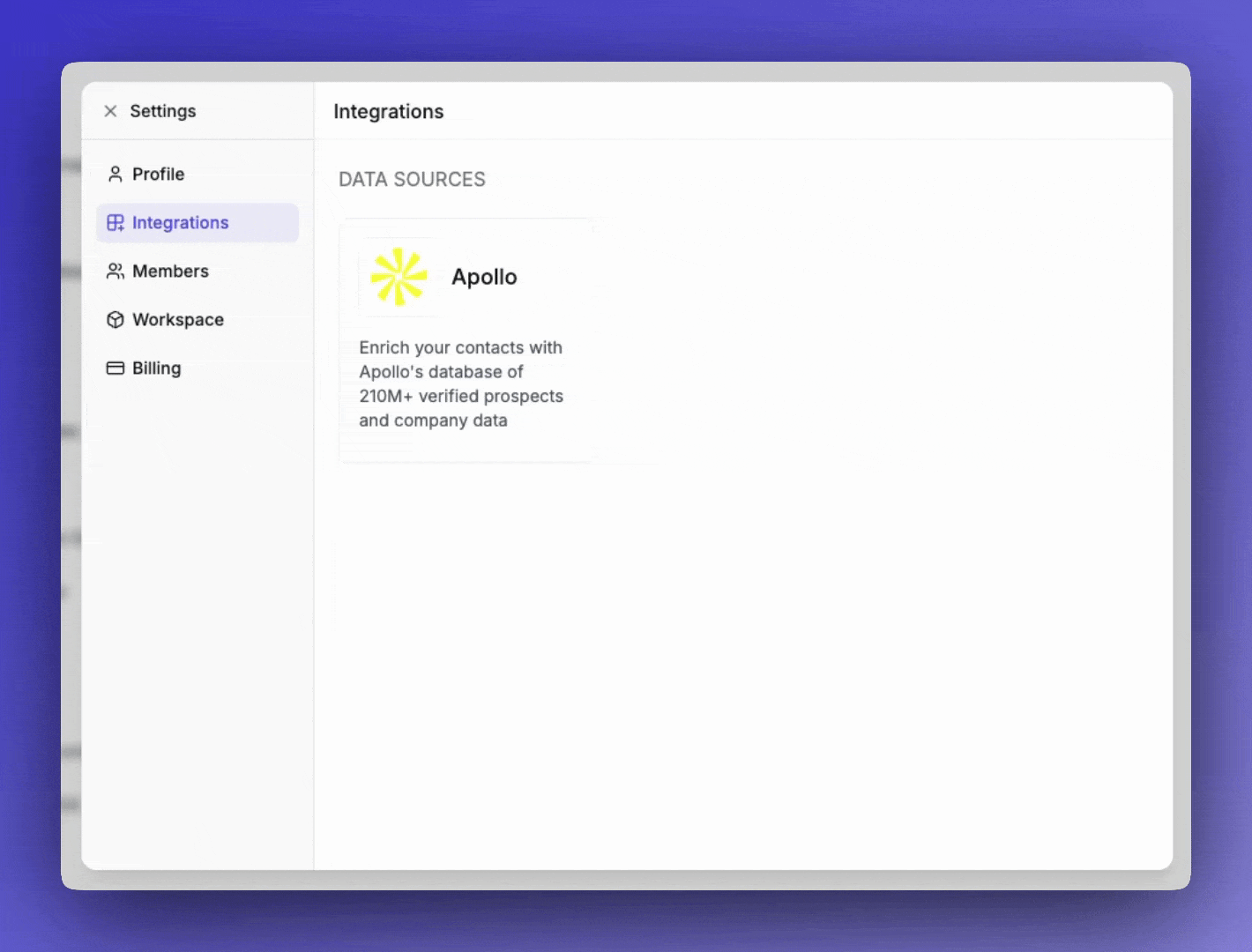
Task: Open the Profile settings label
Action: coord(158,175)
